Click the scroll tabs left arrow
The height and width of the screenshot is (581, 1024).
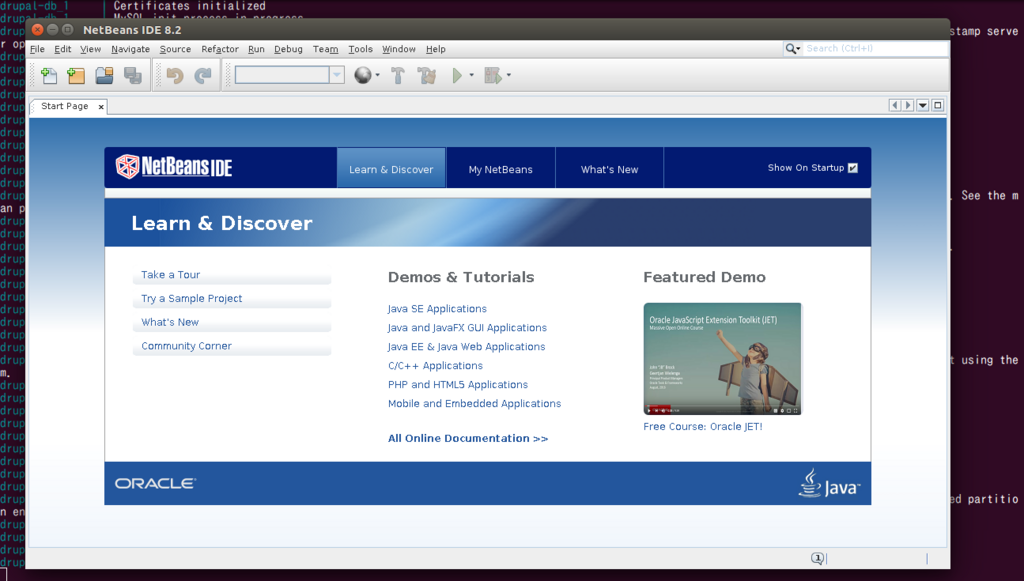[895, 105]
